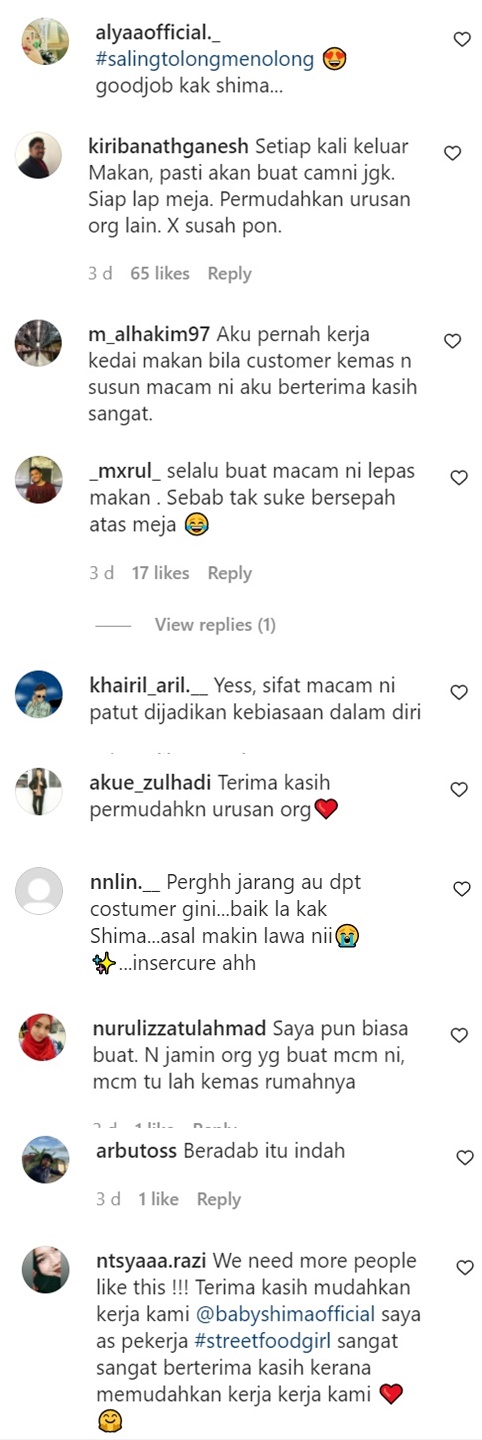View the 65 likes on kiribanathganesh's comment

160,273
